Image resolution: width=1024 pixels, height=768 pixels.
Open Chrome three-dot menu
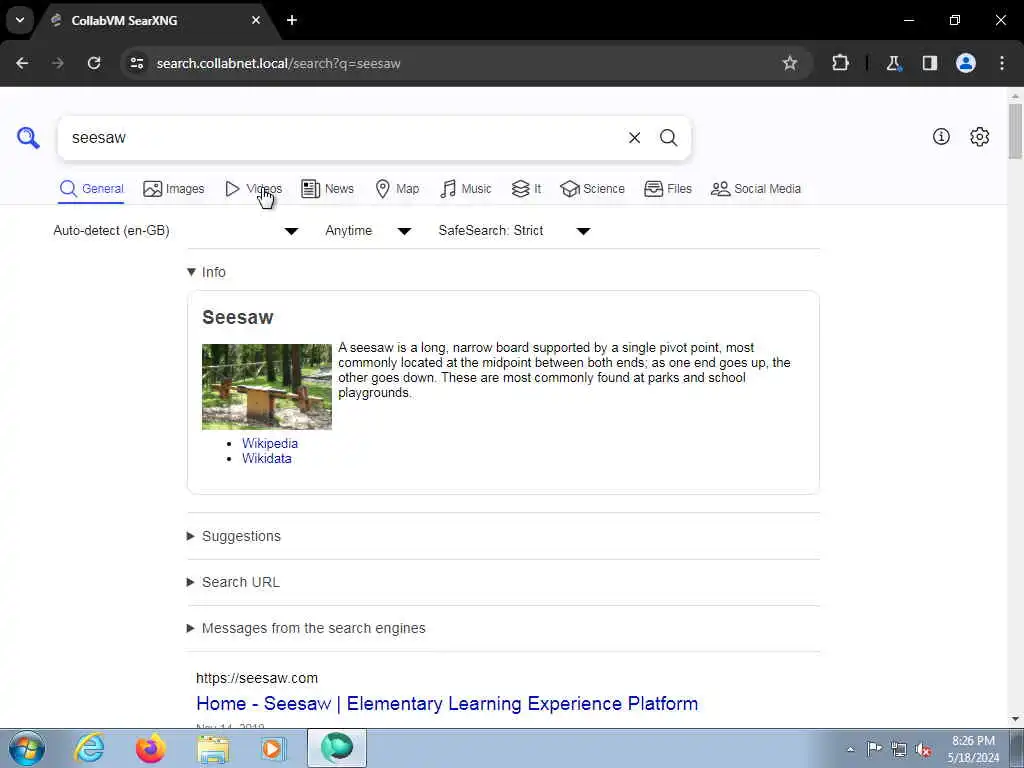point(1002,63)
